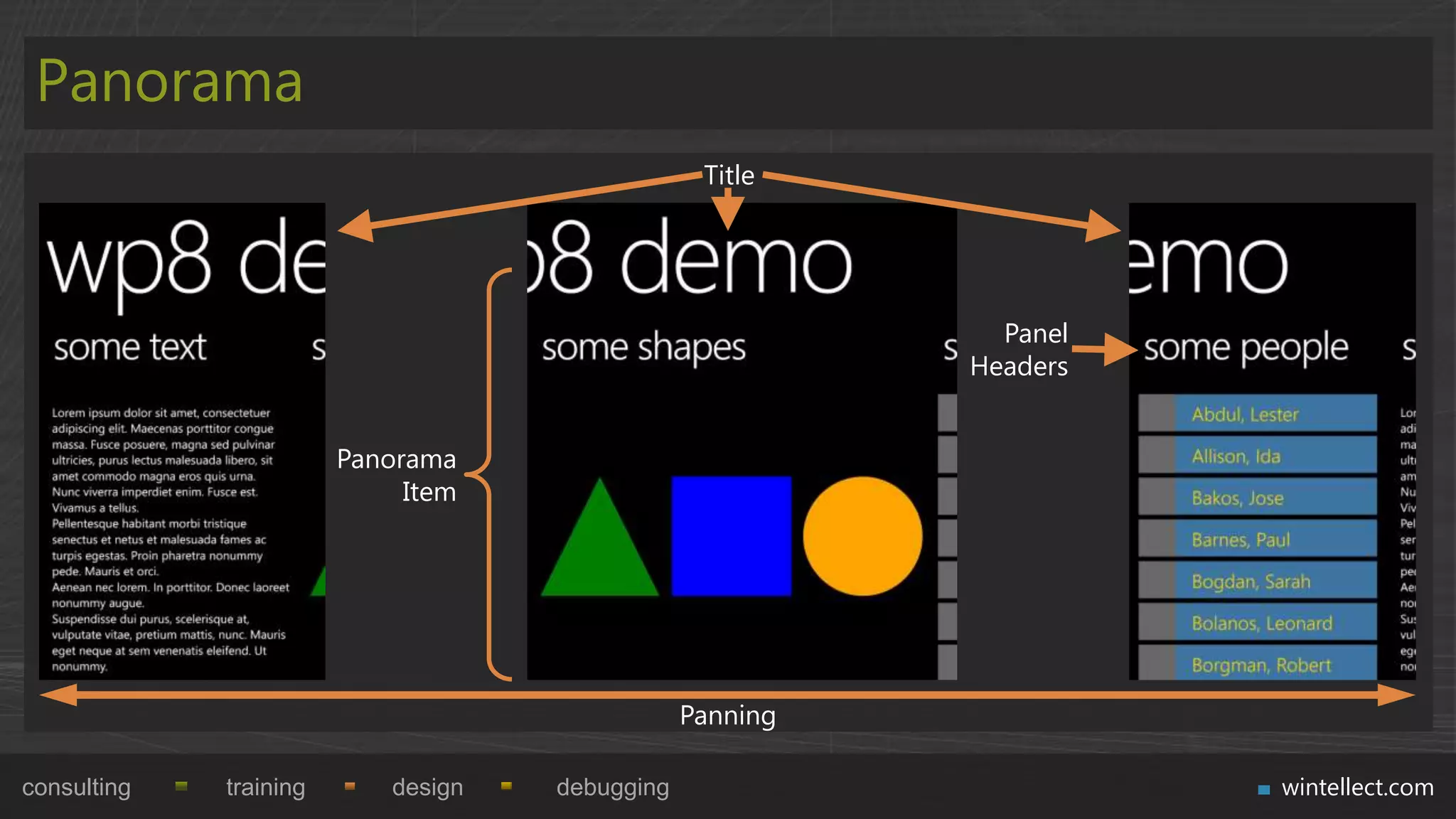The width and height of the screenshot is (1456, 819).
Task: Click the blue square beside wintellect.com
Action: click(x=1263, y=789)
